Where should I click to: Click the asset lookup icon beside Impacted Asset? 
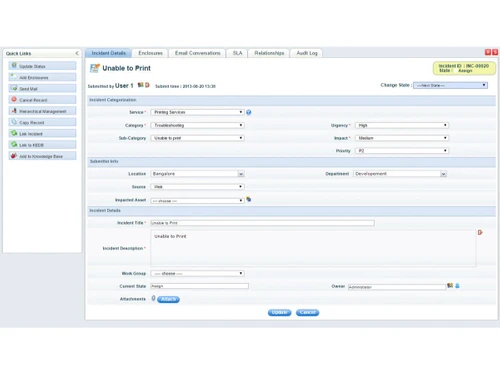pos(249,199)
